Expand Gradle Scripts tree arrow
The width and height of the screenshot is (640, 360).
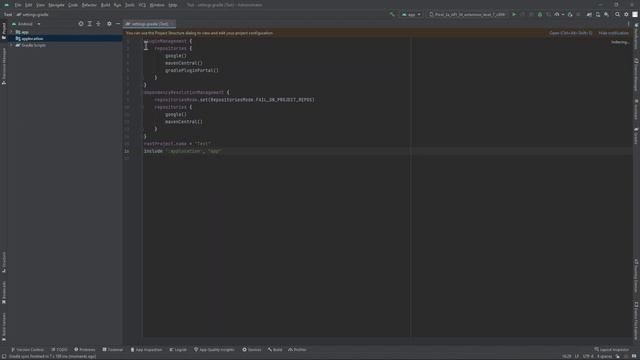coord(11,45)
